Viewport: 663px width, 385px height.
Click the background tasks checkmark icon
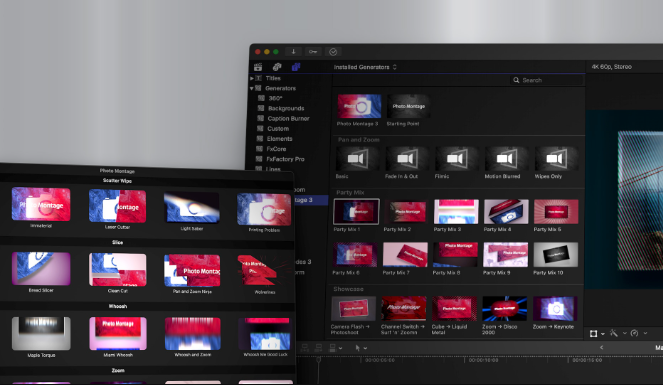(x=333, y=52)
